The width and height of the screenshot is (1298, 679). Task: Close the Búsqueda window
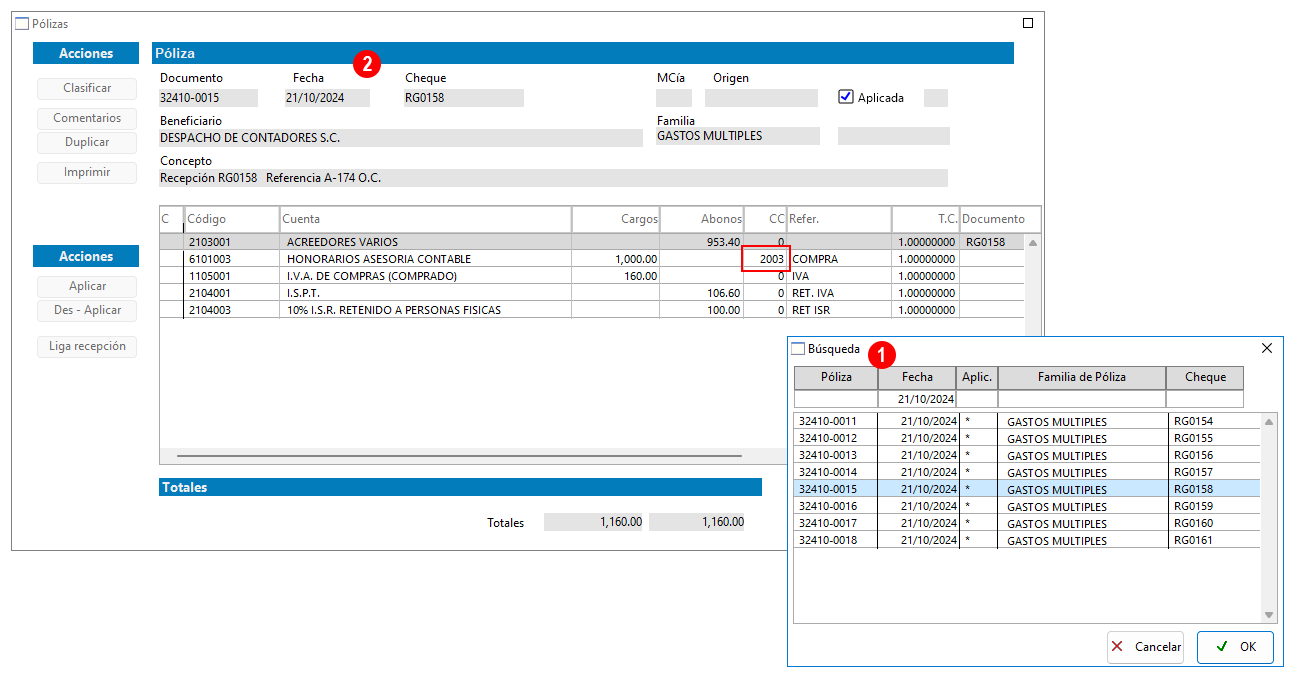pyautogui.click(x=1267, y=348)
